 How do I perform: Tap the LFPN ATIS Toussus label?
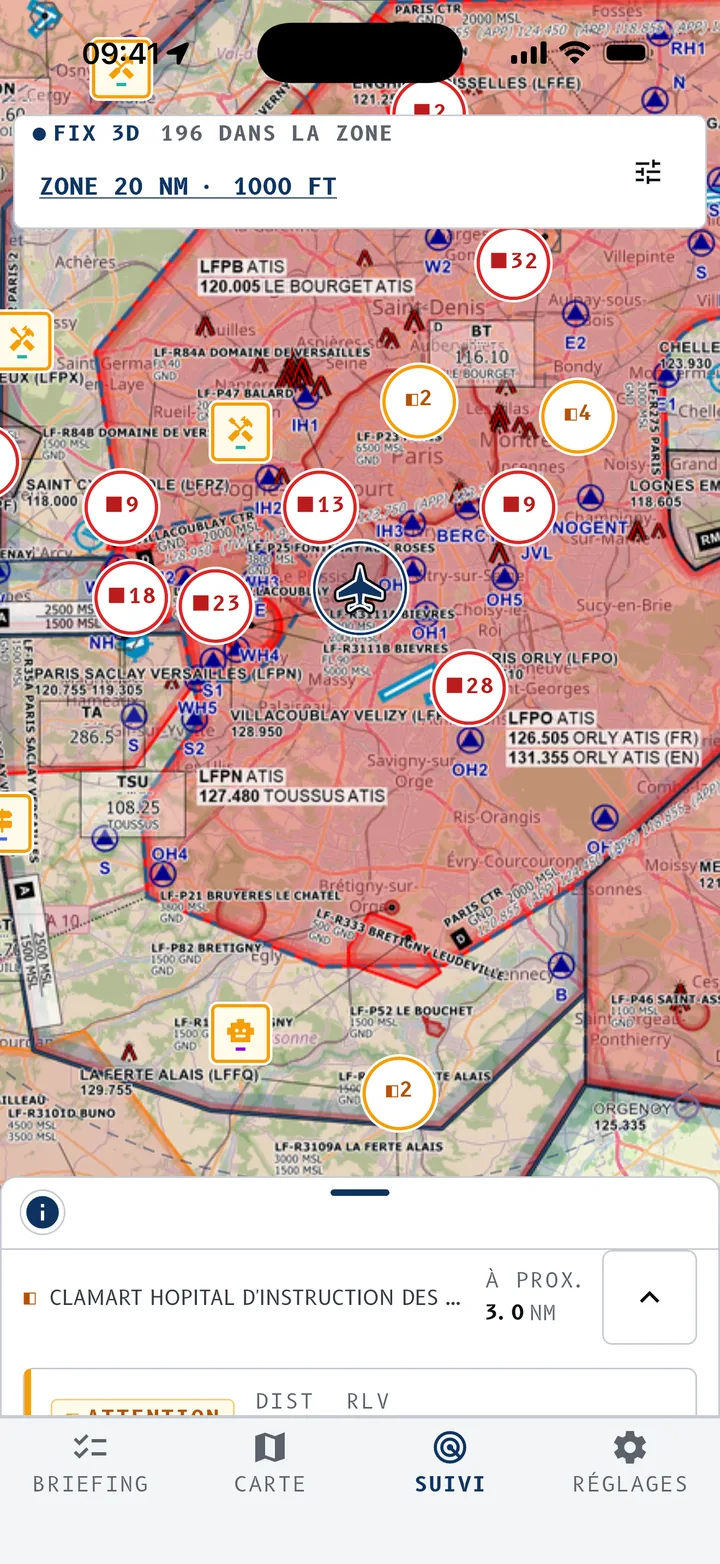291,786
